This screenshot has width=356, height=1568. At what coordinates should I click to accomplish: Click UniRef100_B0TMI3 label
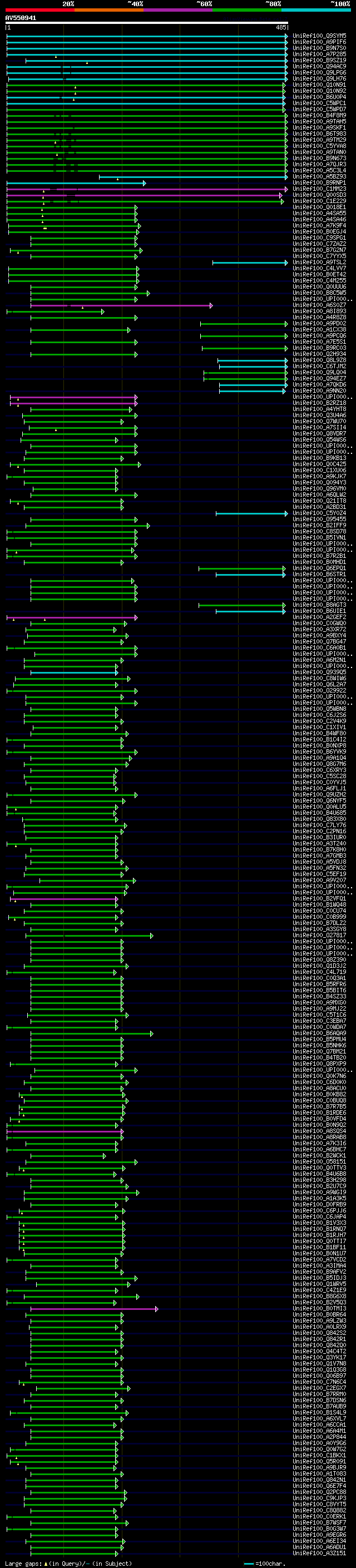(319, 1308)
